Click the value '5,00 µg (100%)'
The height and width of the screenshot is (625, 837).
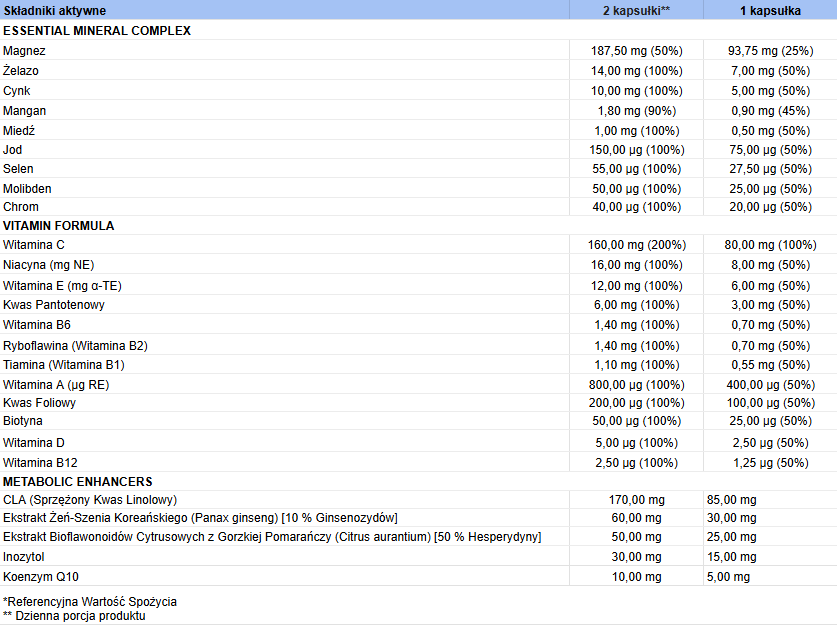(636, 443)
